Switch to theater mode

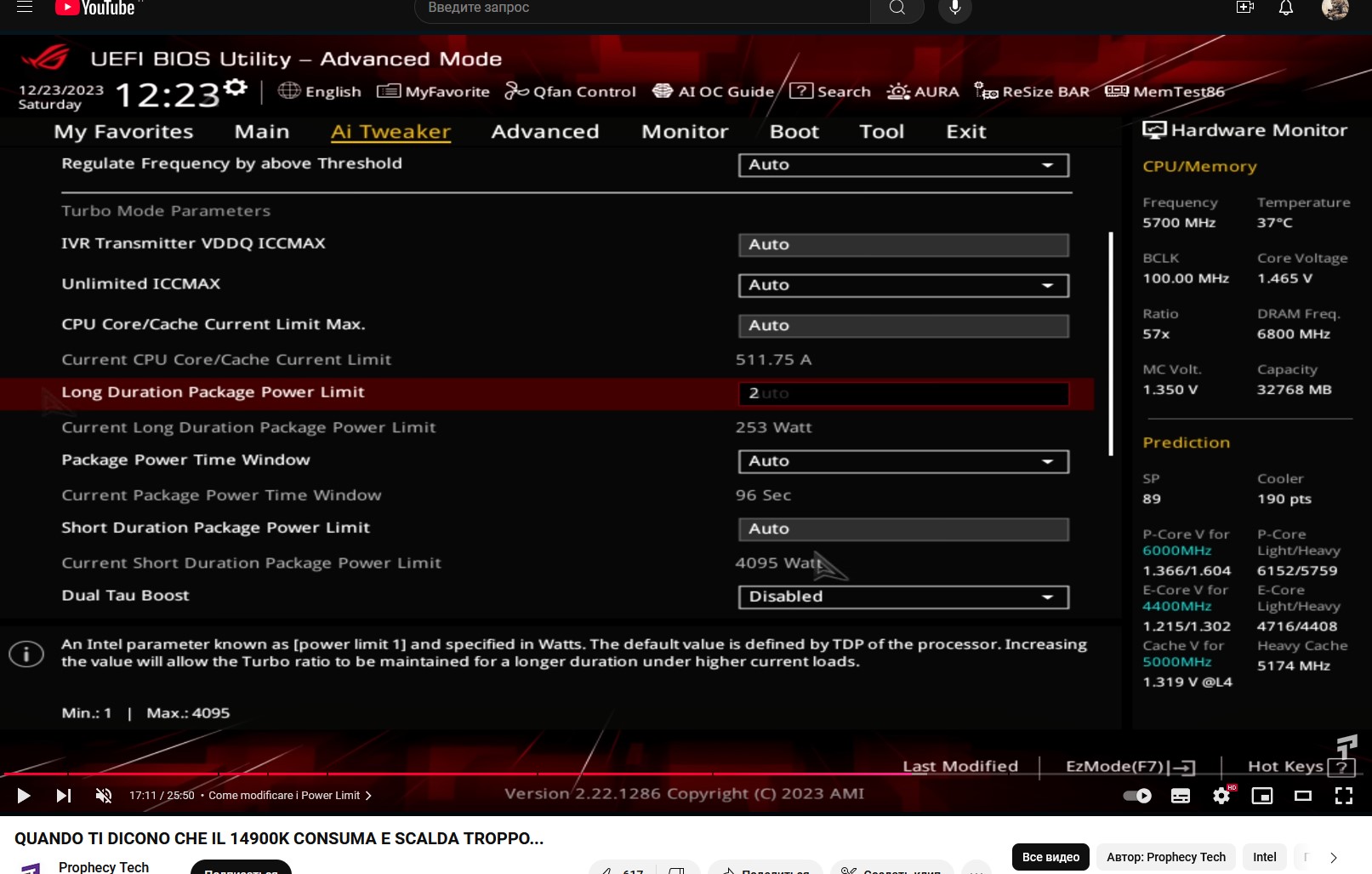(x=1303, y=796)
